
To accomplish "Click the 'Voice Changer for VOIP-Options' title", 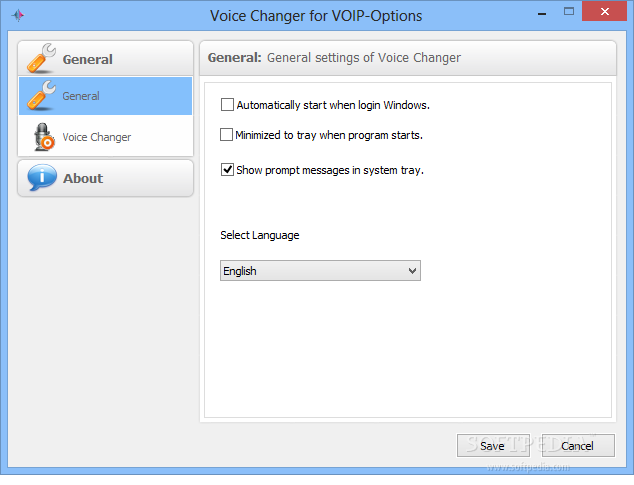I will 316,16.
